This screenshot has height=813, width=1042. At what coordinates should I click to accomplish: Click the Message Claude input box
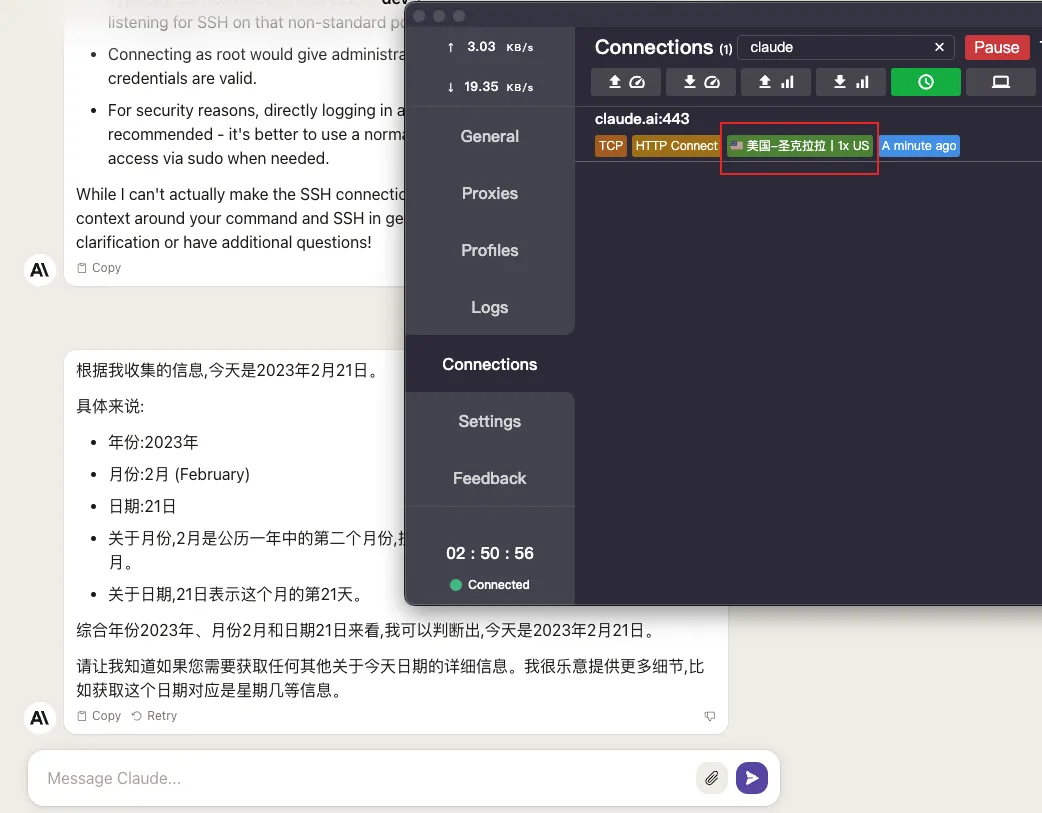click(x=365, y=778)
